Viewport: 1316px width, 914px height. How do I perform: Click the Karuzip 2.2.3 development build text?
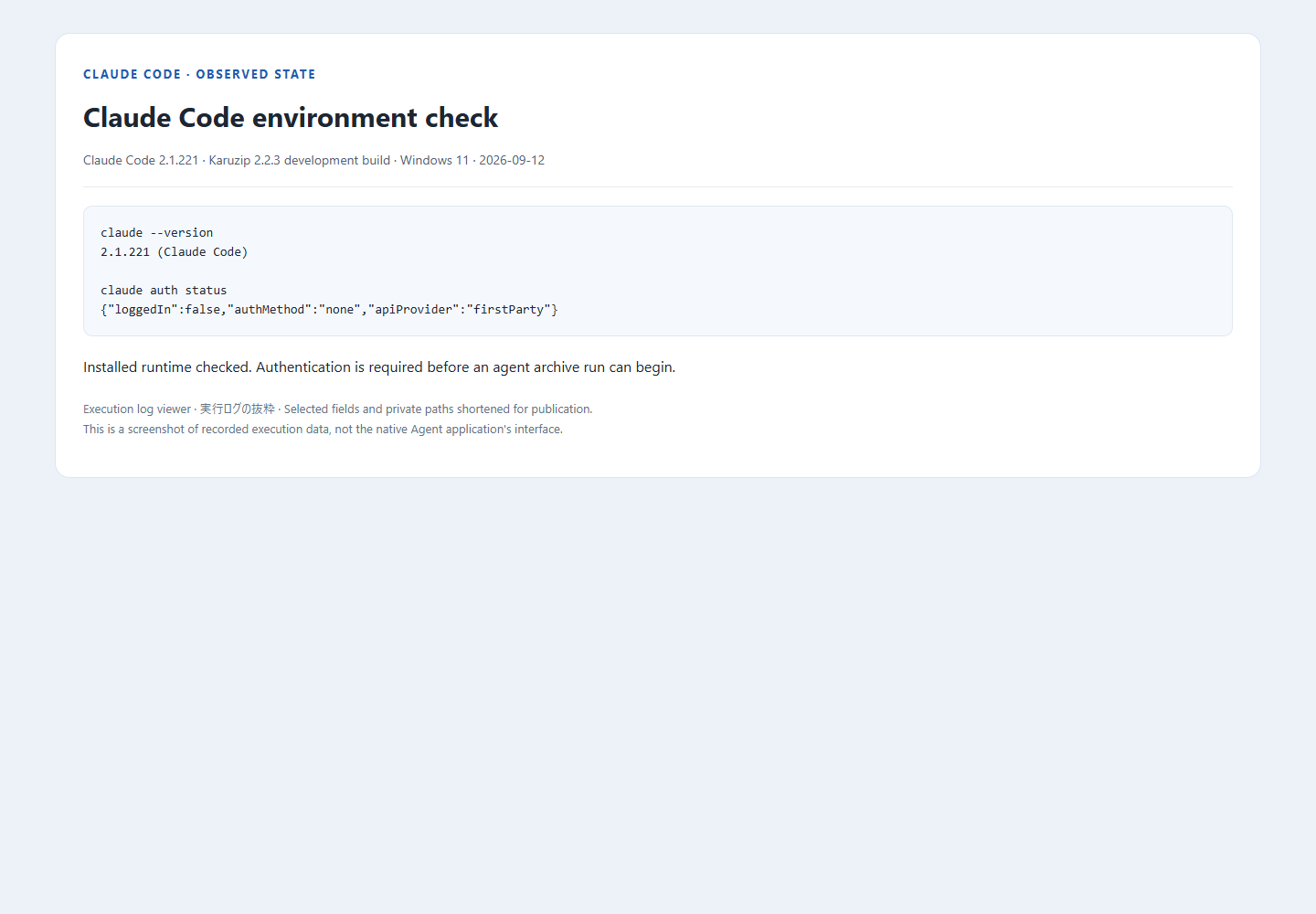pyautogui.click(x=300, y=160)
